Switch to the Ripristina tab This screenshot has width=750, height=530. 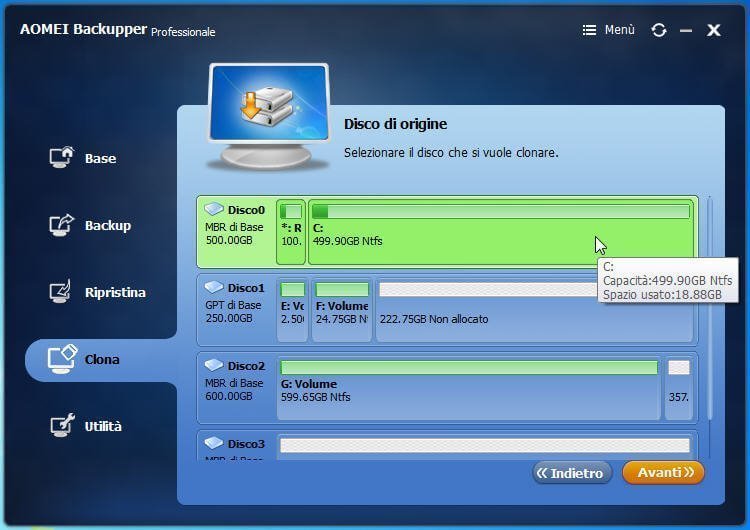[x=115, y=292]
